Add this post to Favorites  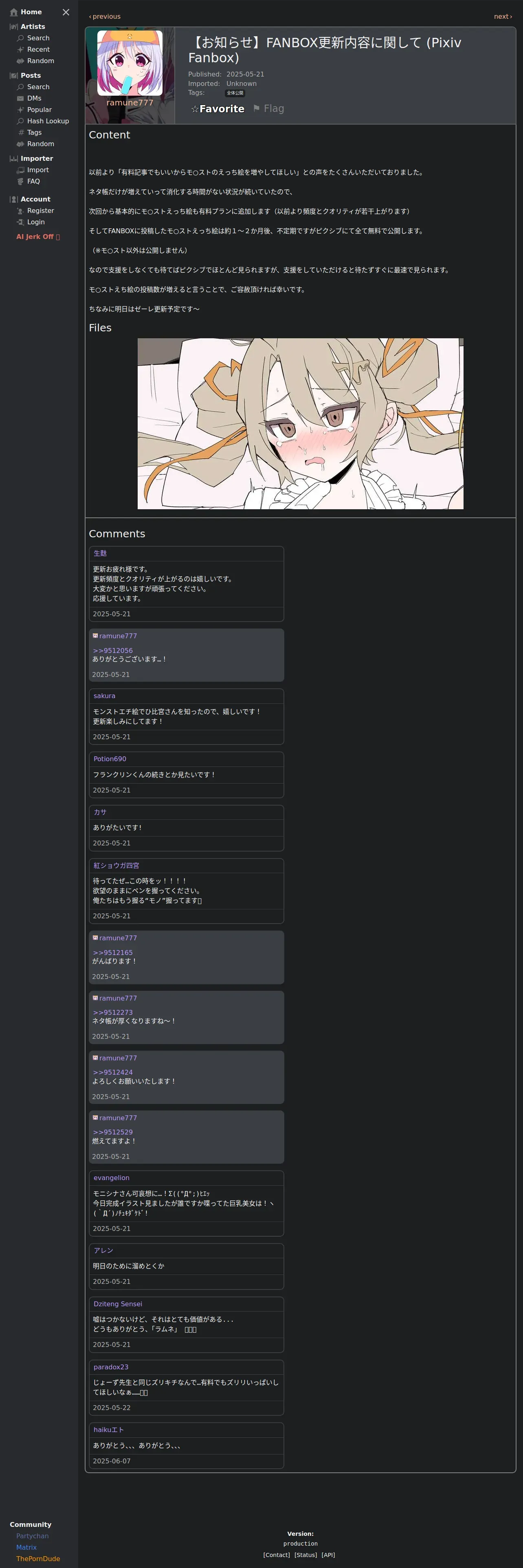pyautogui.click(x=218, y=109)
